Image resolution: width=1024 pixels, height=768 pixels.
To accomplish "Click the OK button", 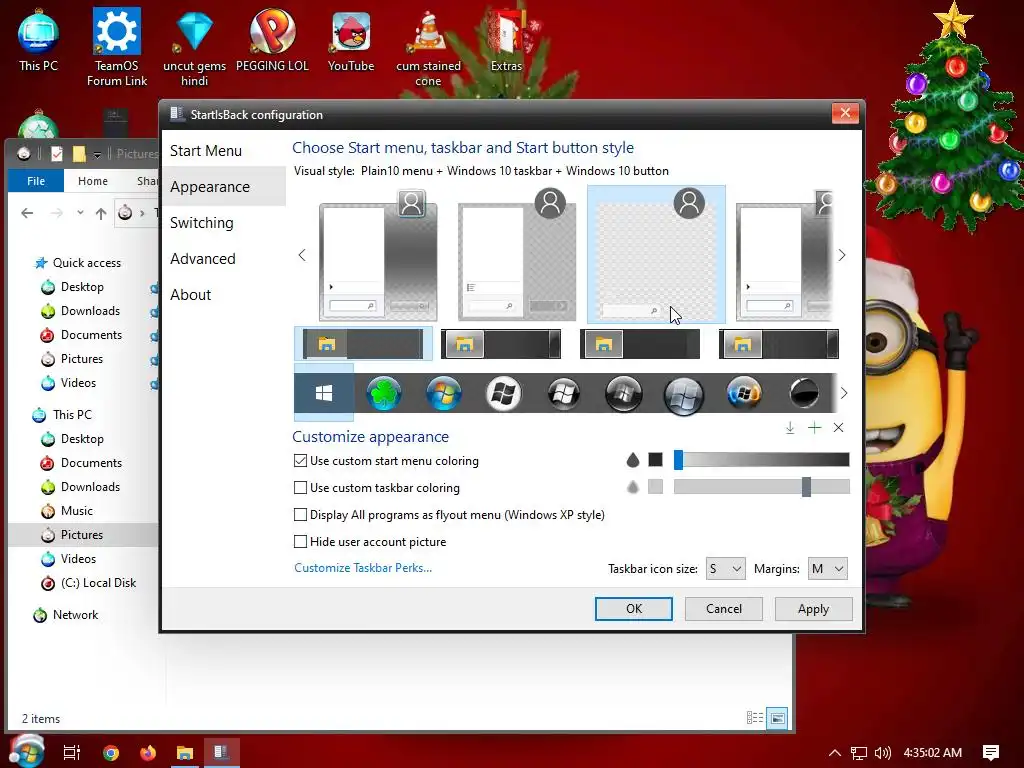I will 633,609.
